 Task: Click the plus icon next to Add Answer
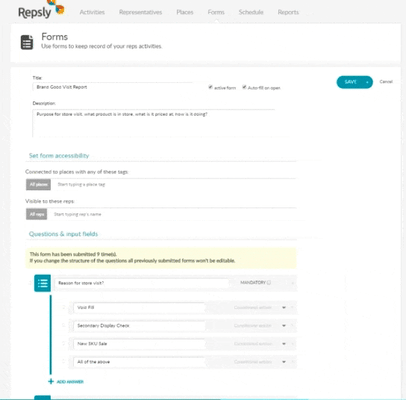click(51, 381)
